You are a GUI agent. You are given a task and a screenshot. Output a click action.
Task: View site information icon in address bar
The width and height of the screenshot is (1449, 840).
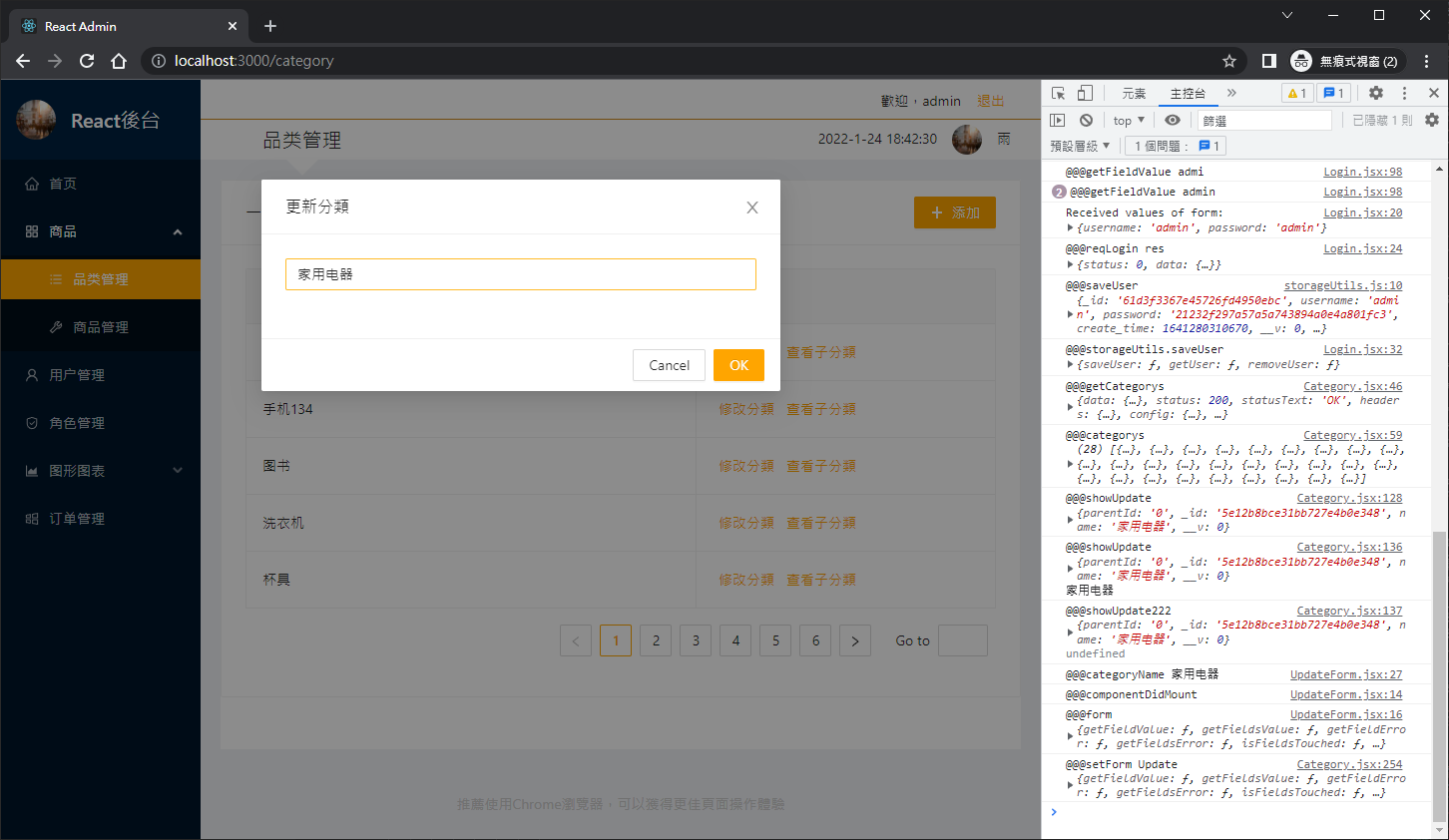[158, 61]
